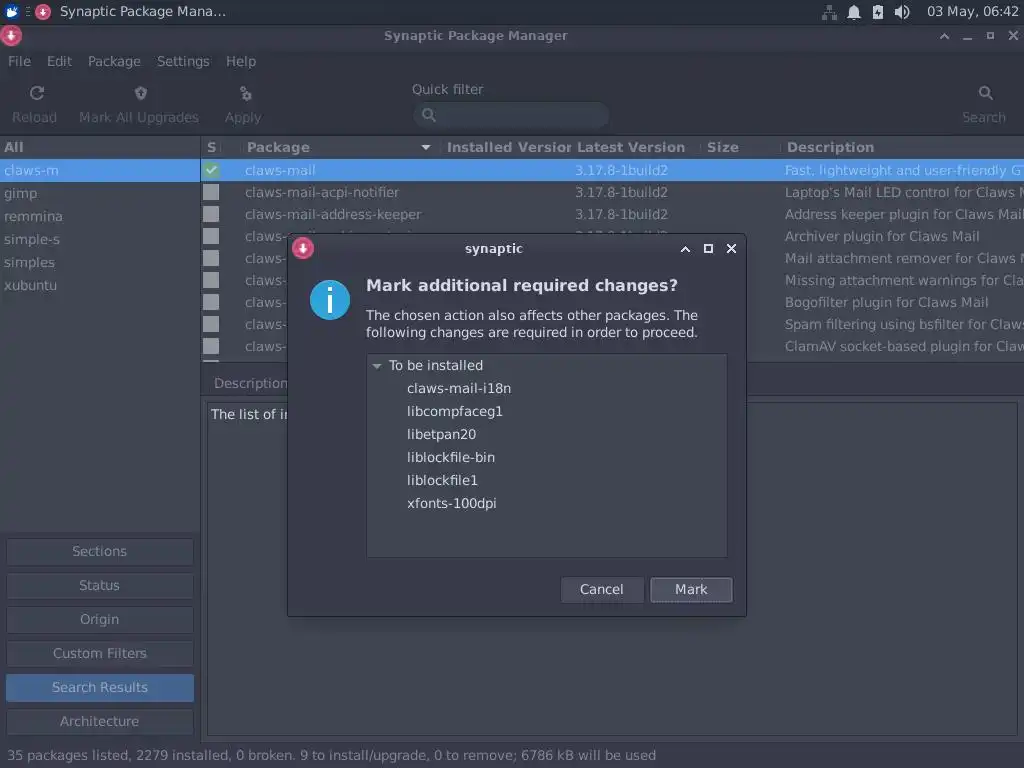Select remmina in the search history list
The image size is (1024, 768).
click(100, 216)
